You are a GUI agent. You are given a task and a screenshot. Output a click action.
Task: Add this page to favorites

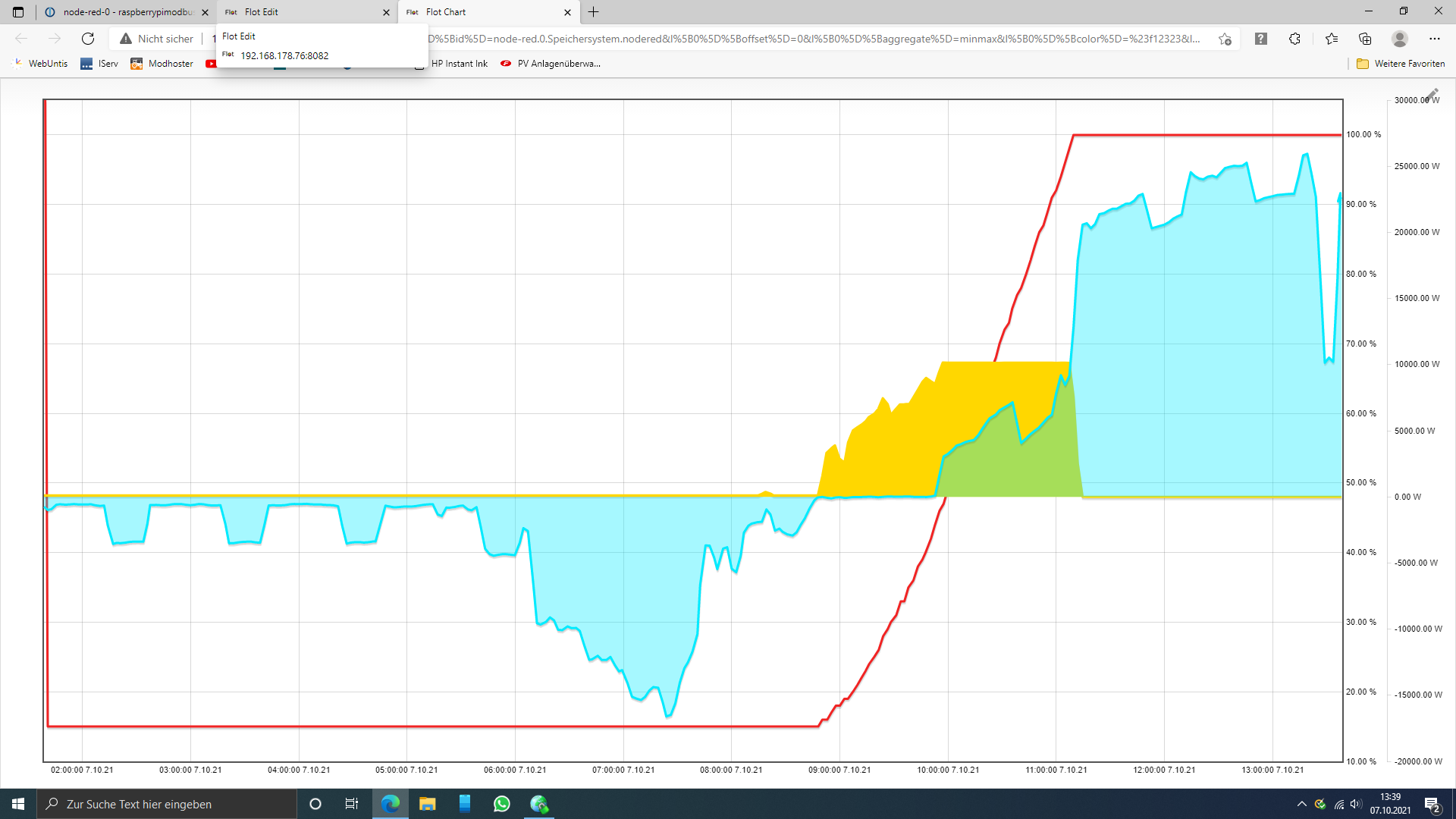point(1225,39)
